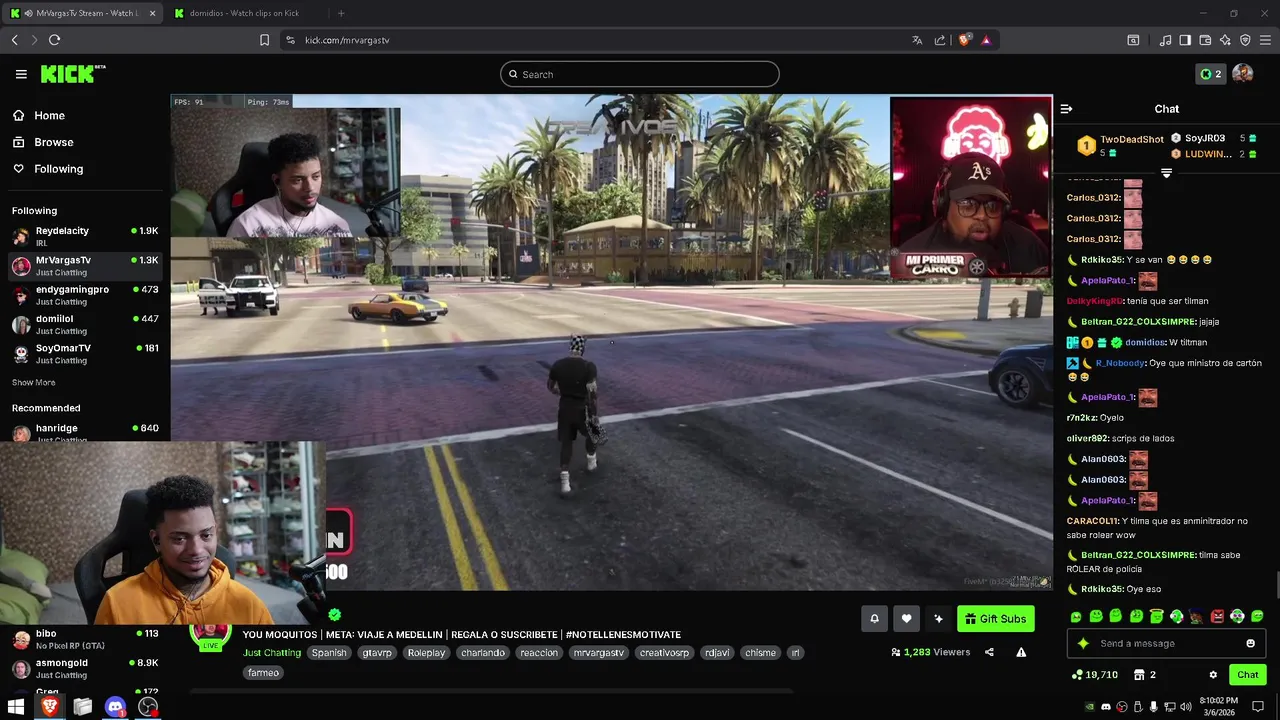Report stream with warning triangle icon
The width and height of the screenshot is (1280, 720).
pos(1021,652)
